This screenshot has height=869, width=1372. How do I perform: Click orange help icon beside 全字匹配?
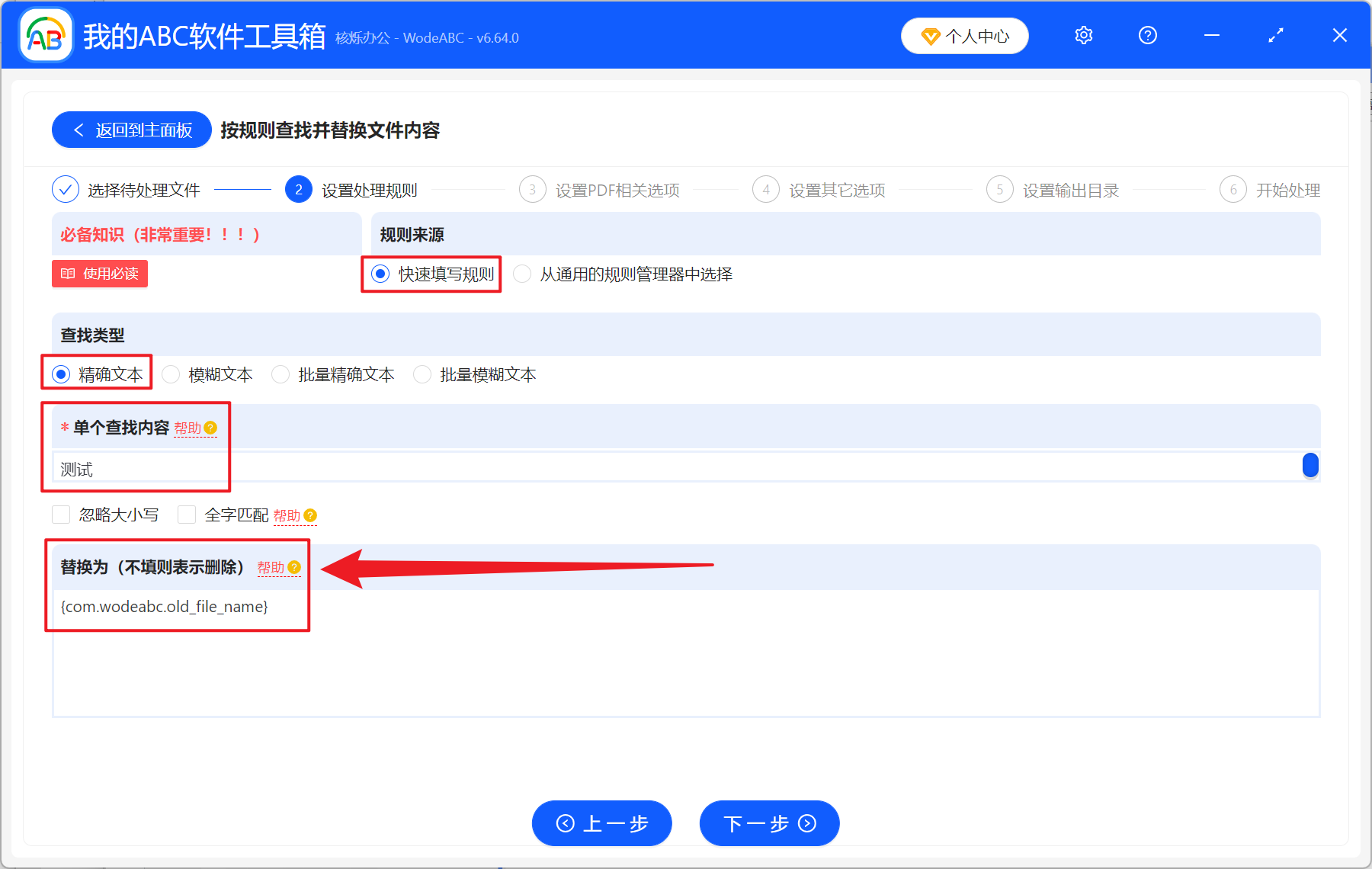tap(310, 515)
